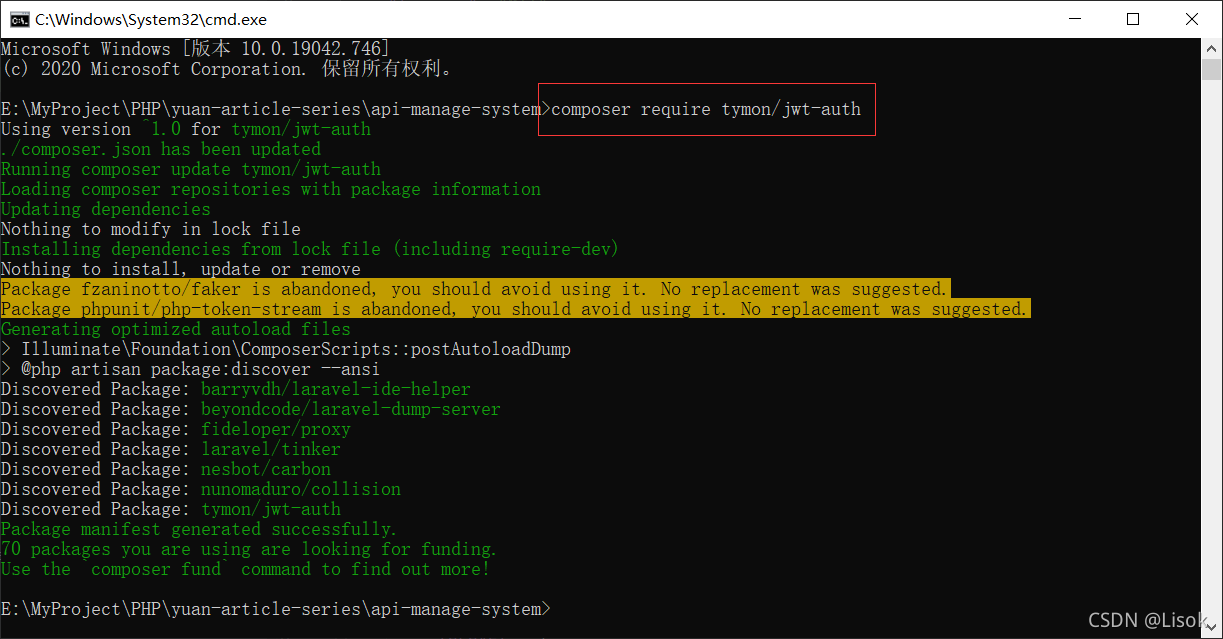The image size is (1223, 639).
Task: Click the fzaninotto/faker abandoned warning
Action: click(475, 289)
